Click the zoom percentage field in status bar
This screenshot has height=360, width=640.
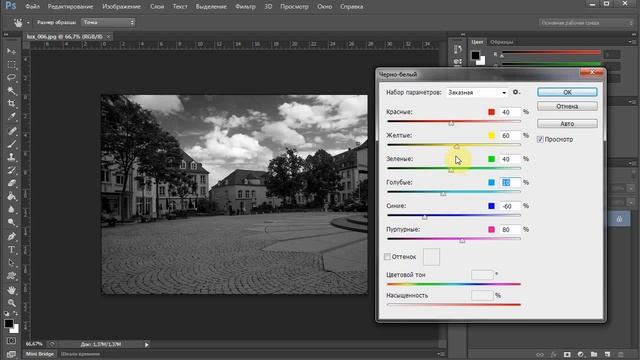(34, 344)
